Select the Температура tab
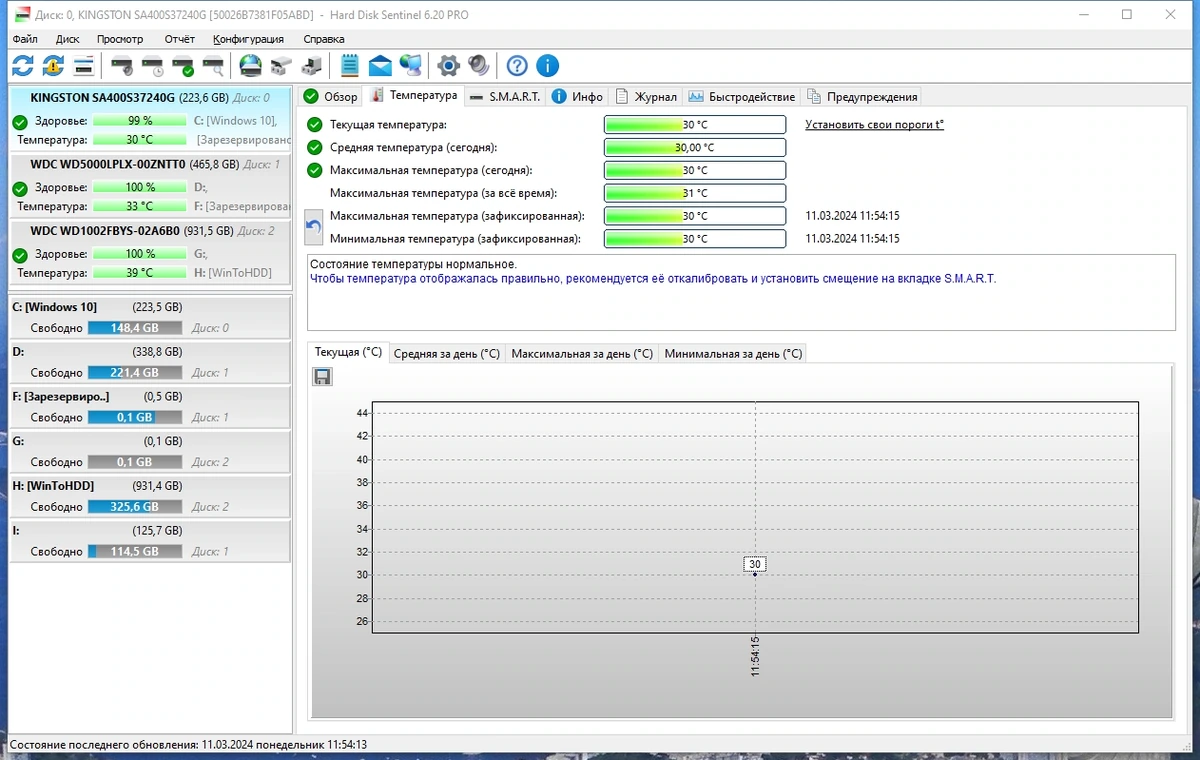The width and height of the screenshot is (1200, 760). (414, 95)
